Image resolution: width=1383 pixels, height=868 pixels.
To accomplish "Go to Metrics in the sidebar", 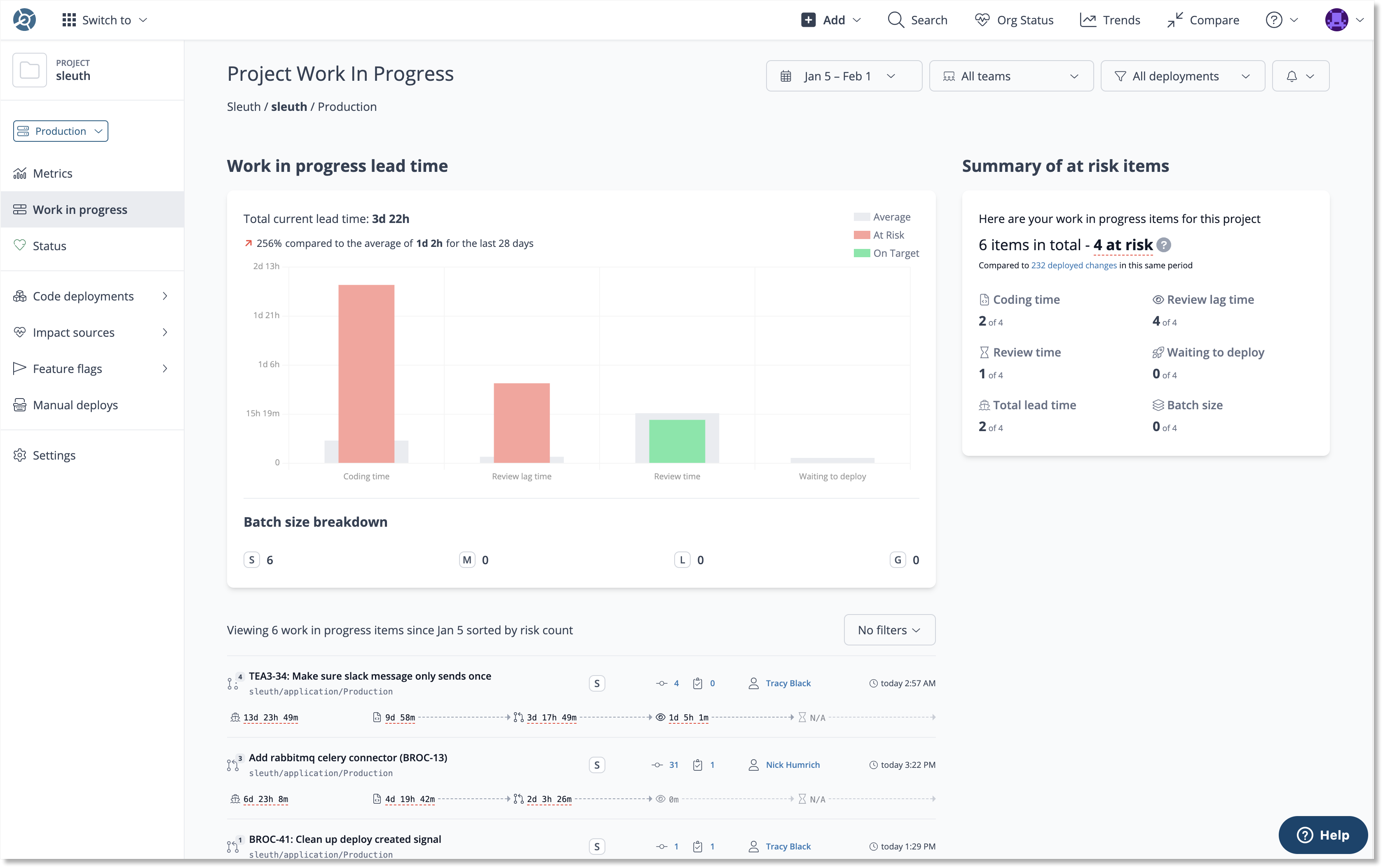I will (x=52, y=174).
